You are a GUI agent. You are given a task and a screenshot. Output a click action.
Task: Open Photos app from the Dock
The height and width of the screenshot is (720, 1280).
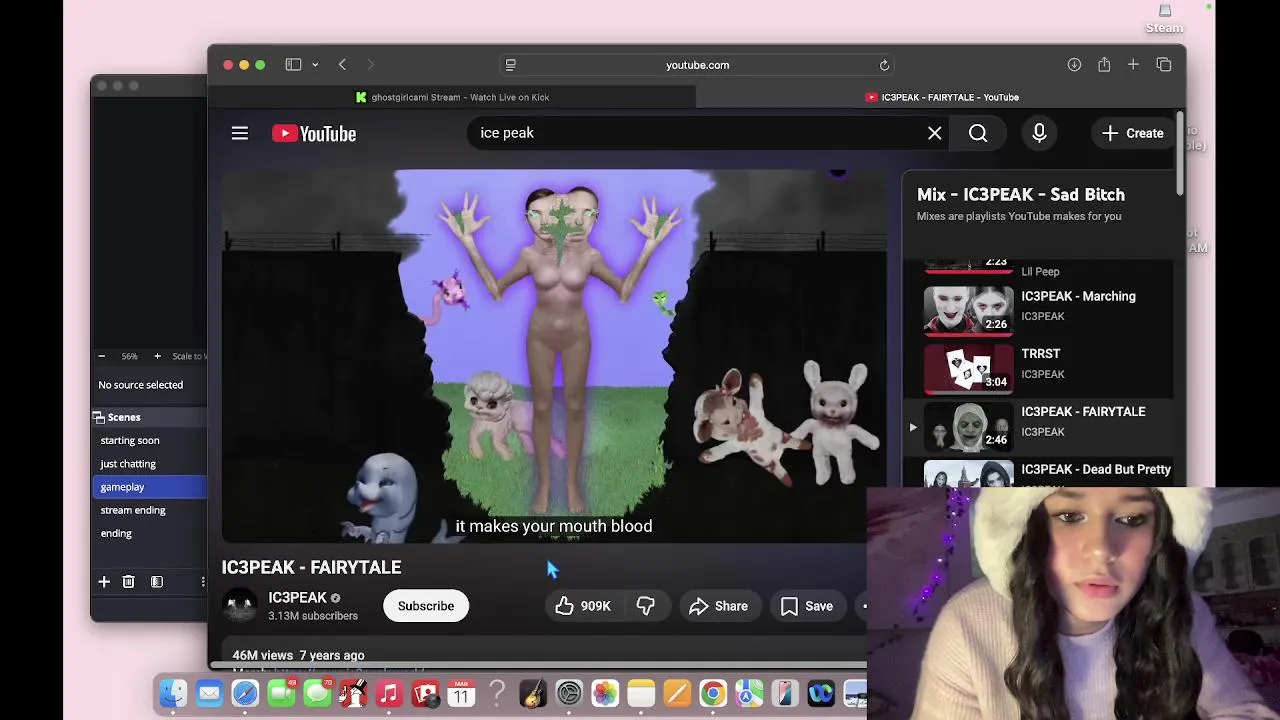pos(605,693)
